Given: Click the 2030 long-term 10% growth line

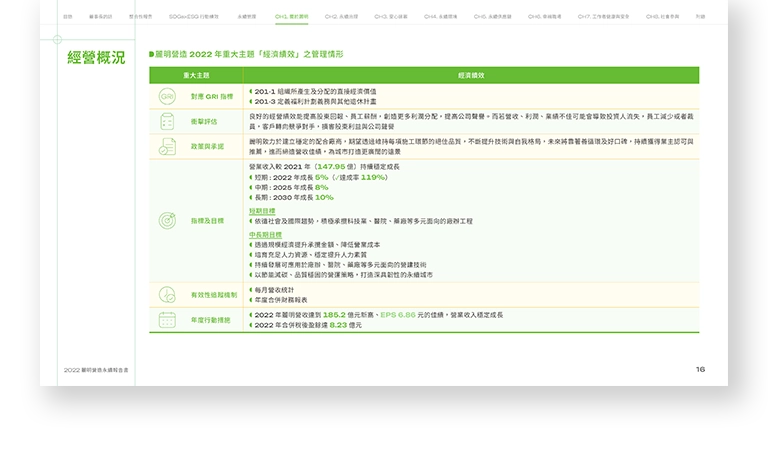Looking at the screenshot, I should tap(291, 197).
